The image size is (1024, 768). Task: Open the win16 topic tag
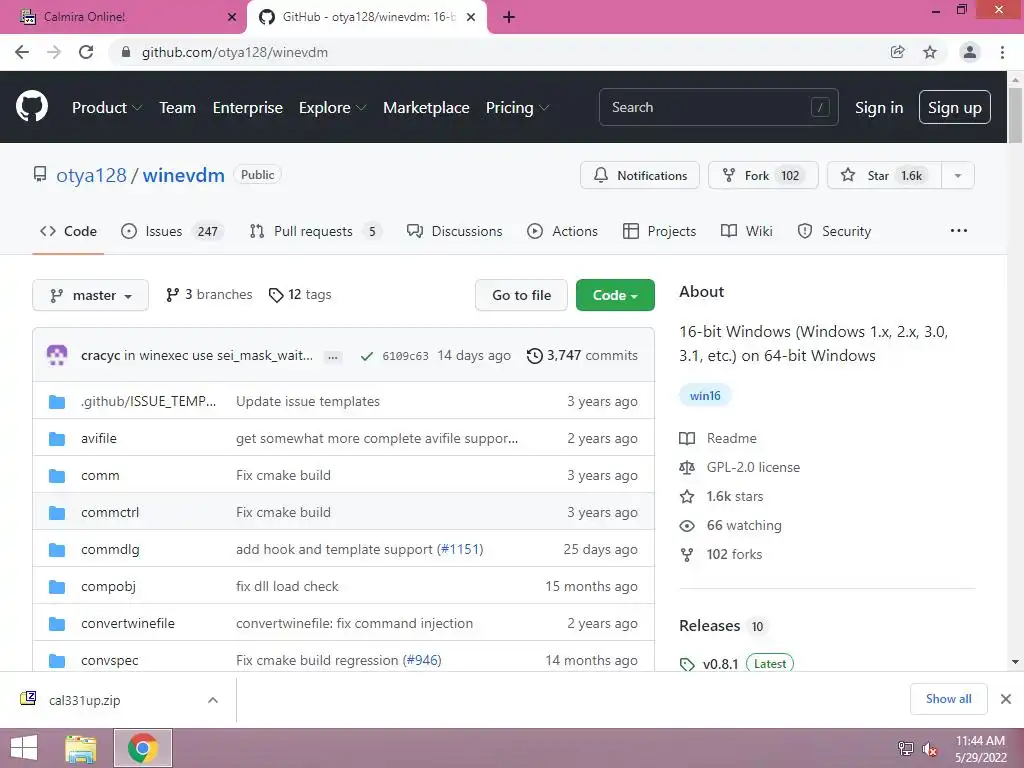coord(705,396)
